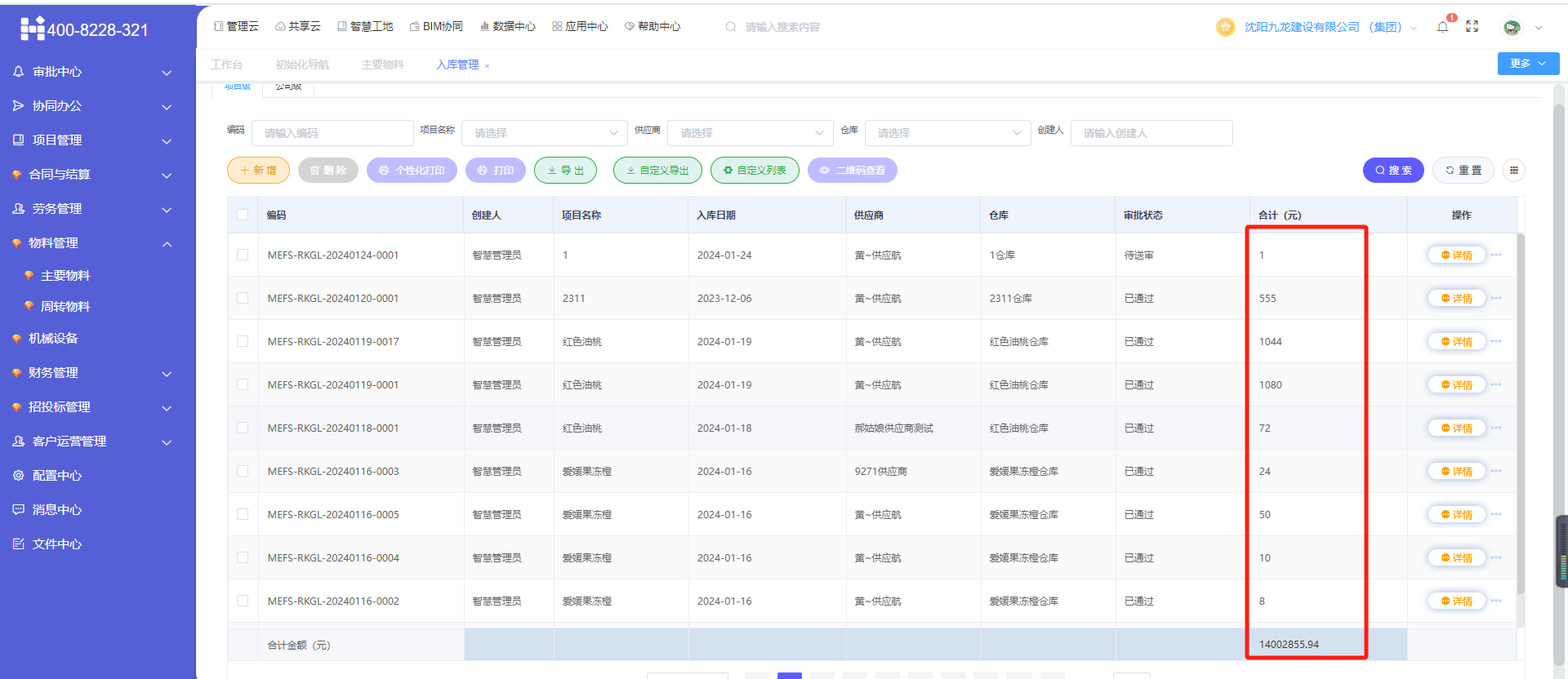Click the 自定义列表 button

(755, 171)
